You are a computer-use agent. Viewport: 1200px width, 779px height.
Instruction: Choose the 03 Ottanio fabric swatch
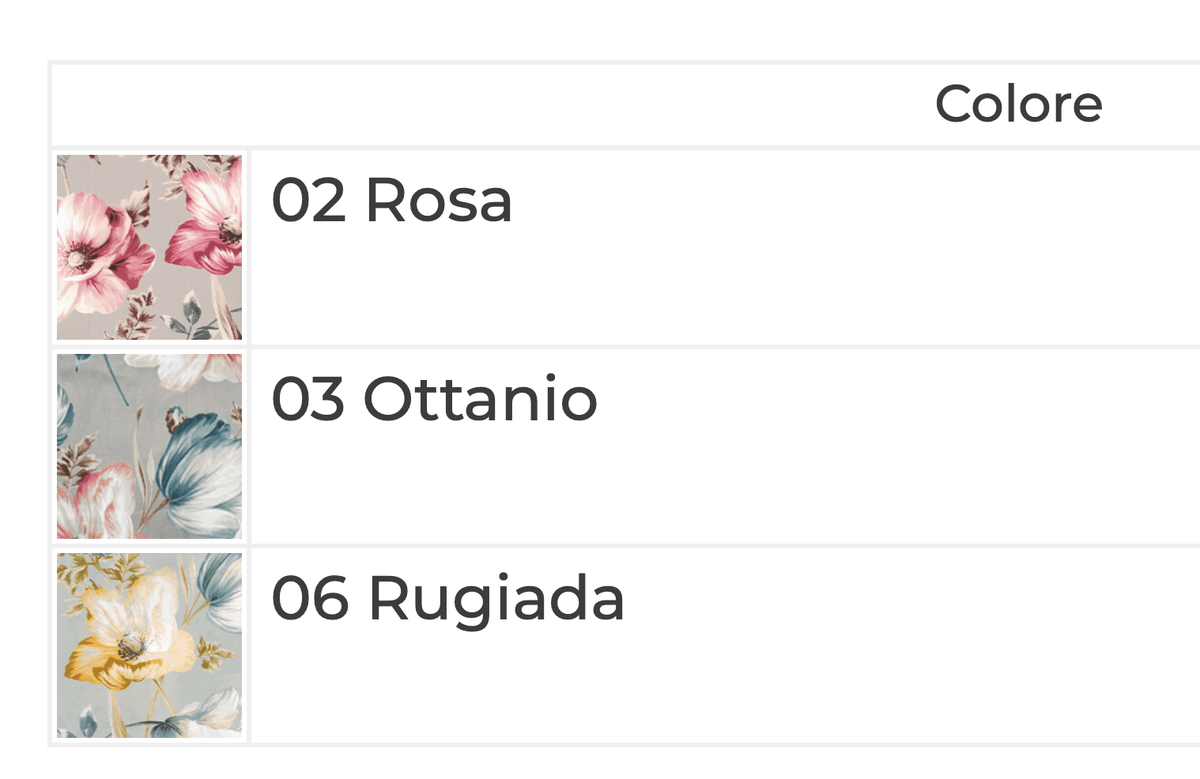(149, 446)
